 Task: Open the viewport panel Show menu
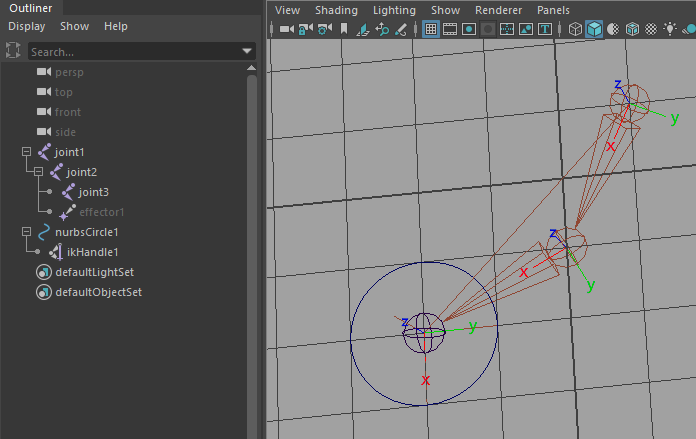(446, 10)
